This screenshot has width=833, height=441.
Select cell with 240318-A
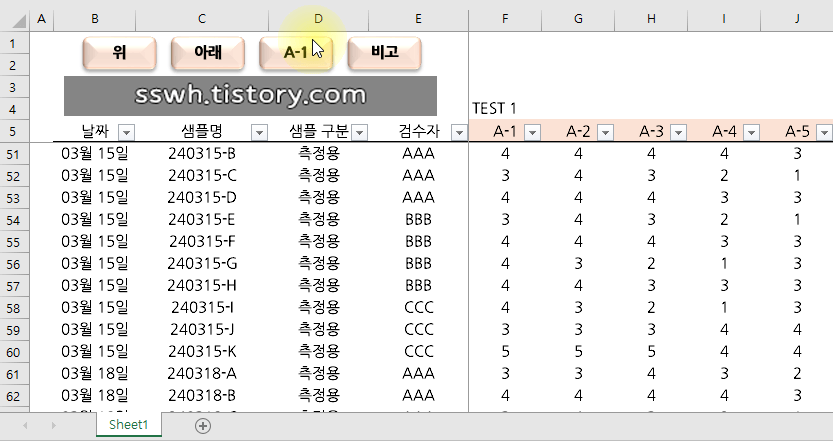[202, 374]
